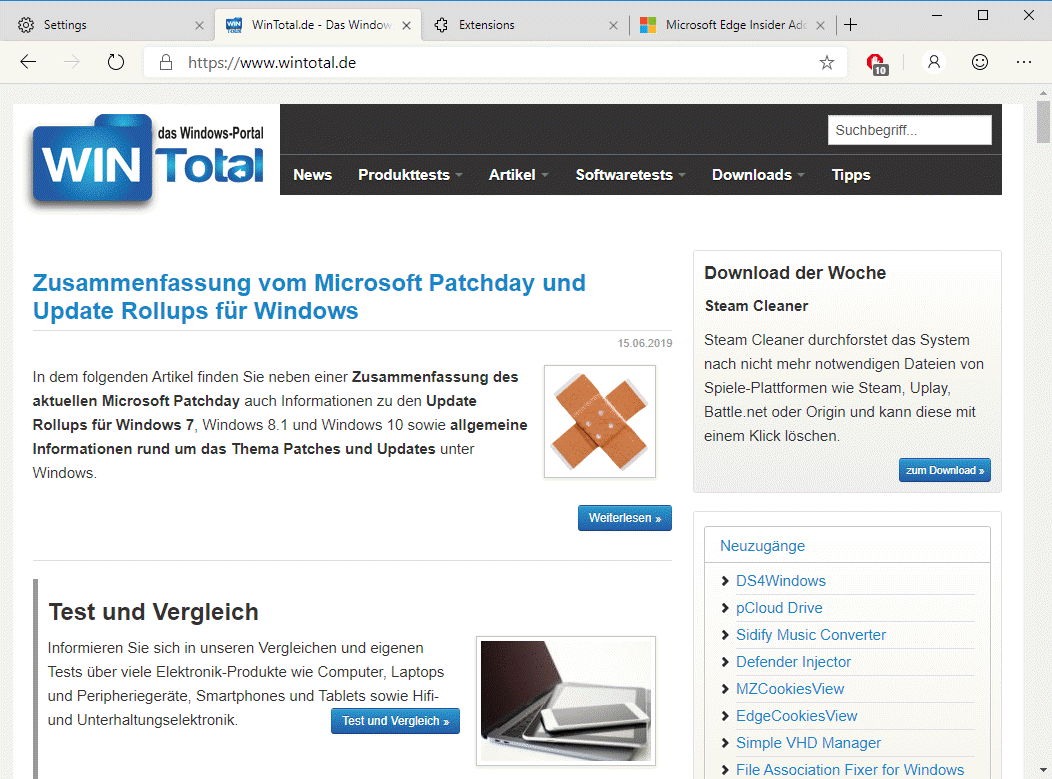This screenshot has width=1052, height=779.
Task: Open Edge settings and more menu
Action: pos(1024,62)
